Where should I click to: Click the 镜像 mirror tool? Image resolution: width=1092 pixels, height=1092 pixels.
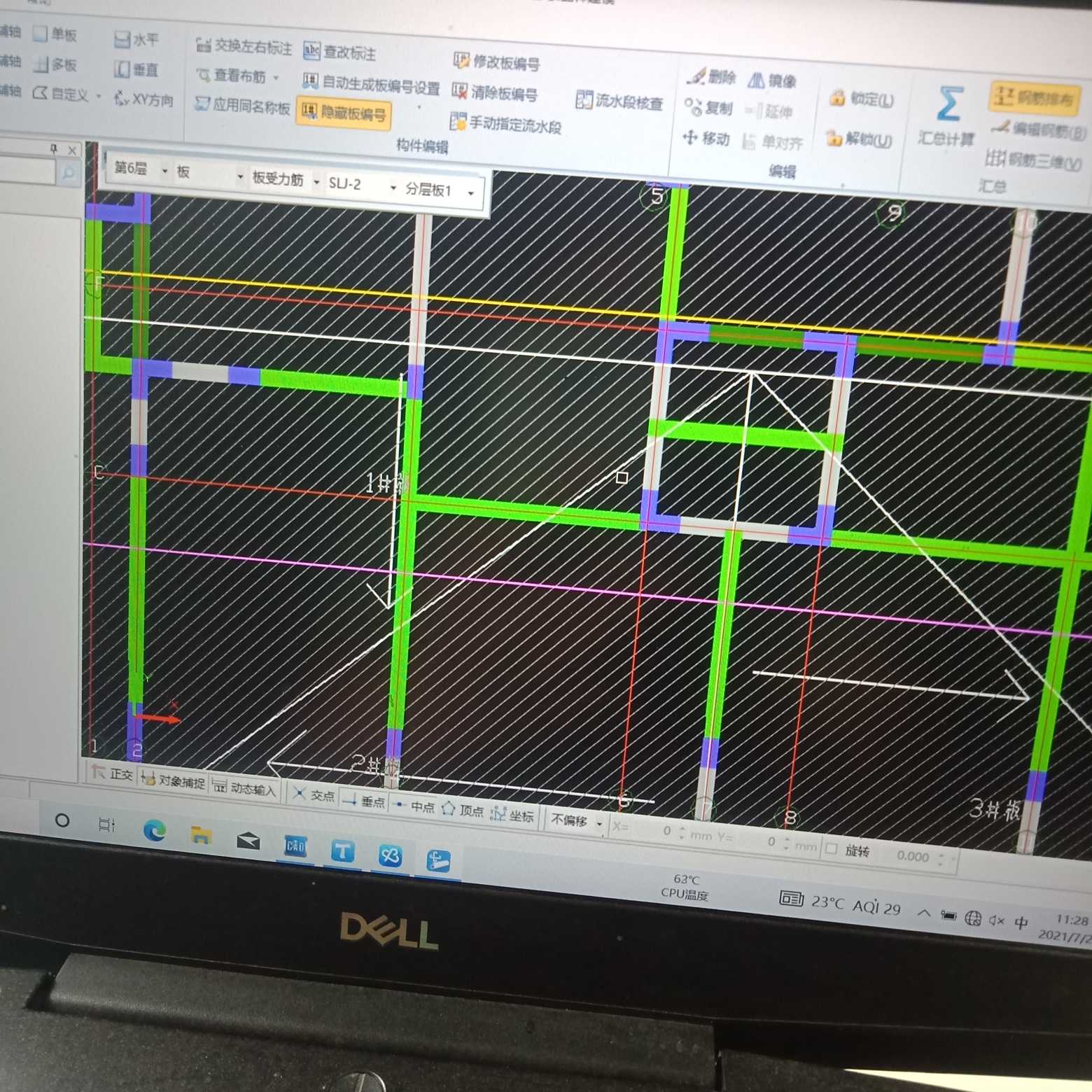coord(772,80)
